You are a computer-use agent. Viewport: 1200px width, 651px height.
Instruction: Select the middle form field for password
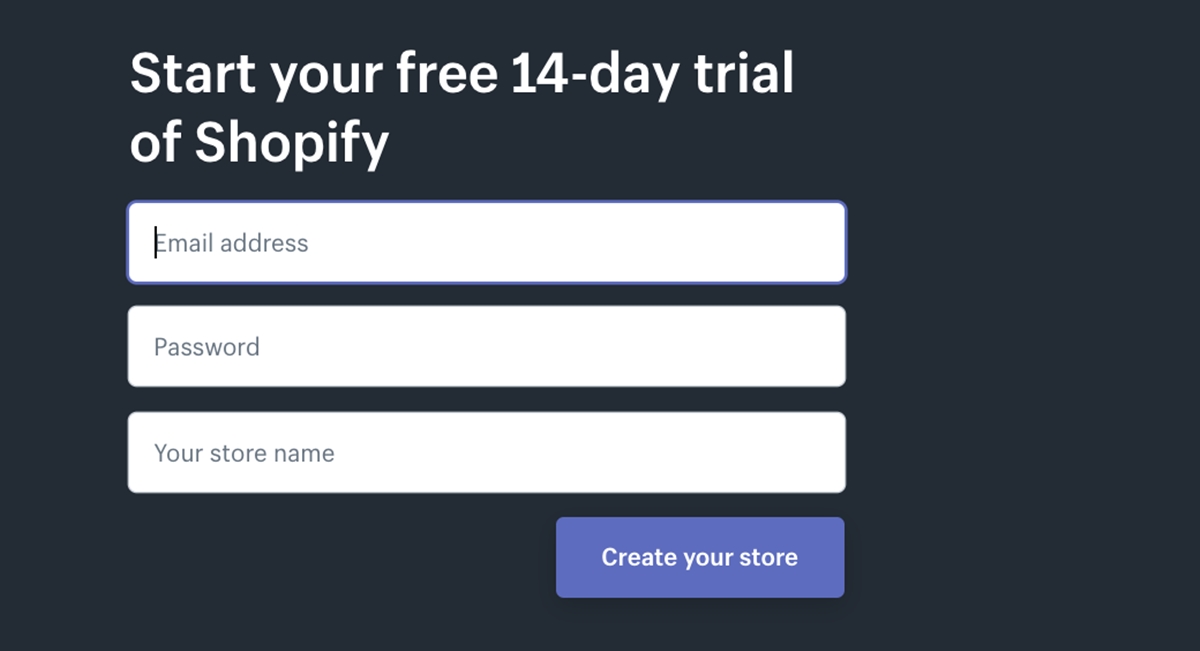click(x=486, y=347)
